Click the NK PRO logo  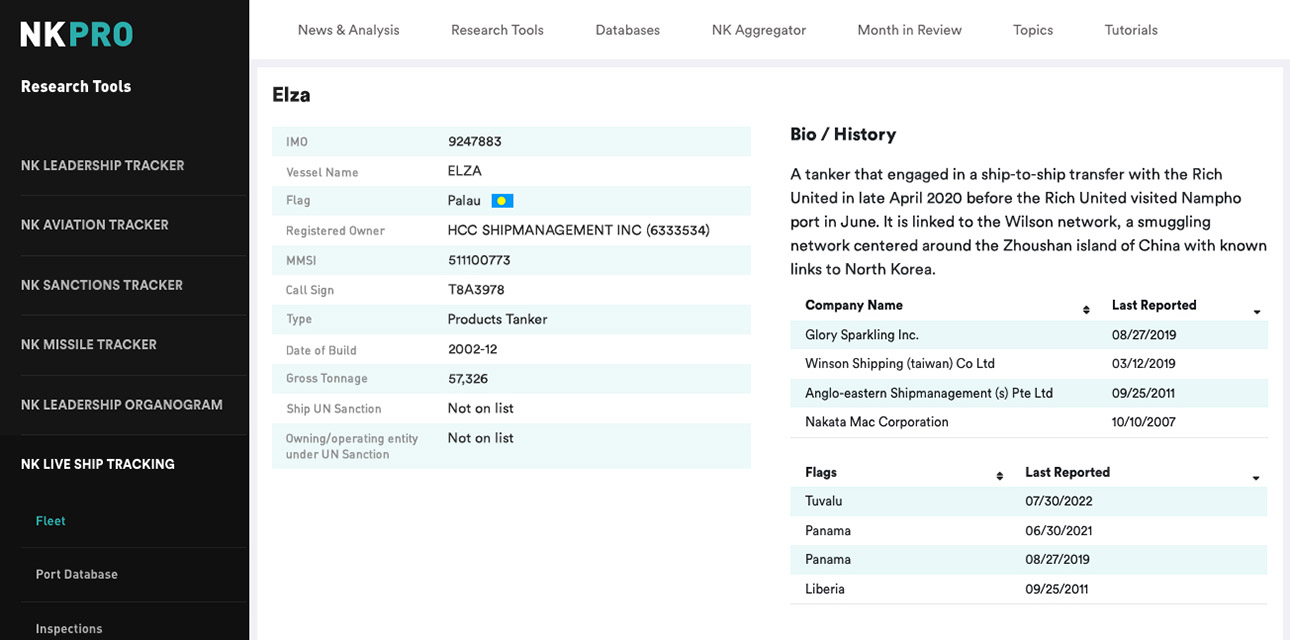77,34
